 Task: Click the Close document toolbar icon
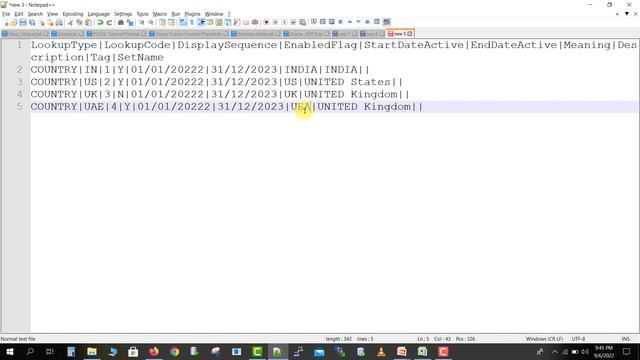tap(41, 22)
